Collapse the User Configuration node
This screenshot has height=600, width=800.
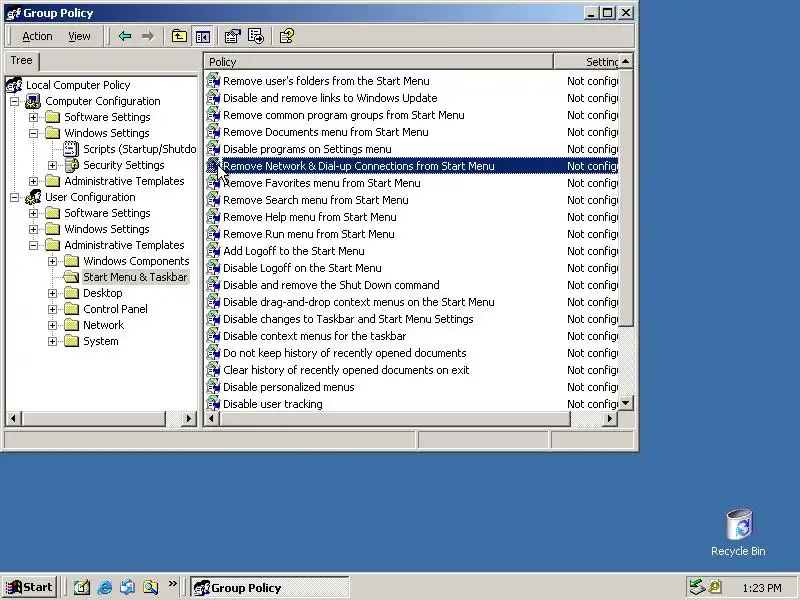(14, 197)
